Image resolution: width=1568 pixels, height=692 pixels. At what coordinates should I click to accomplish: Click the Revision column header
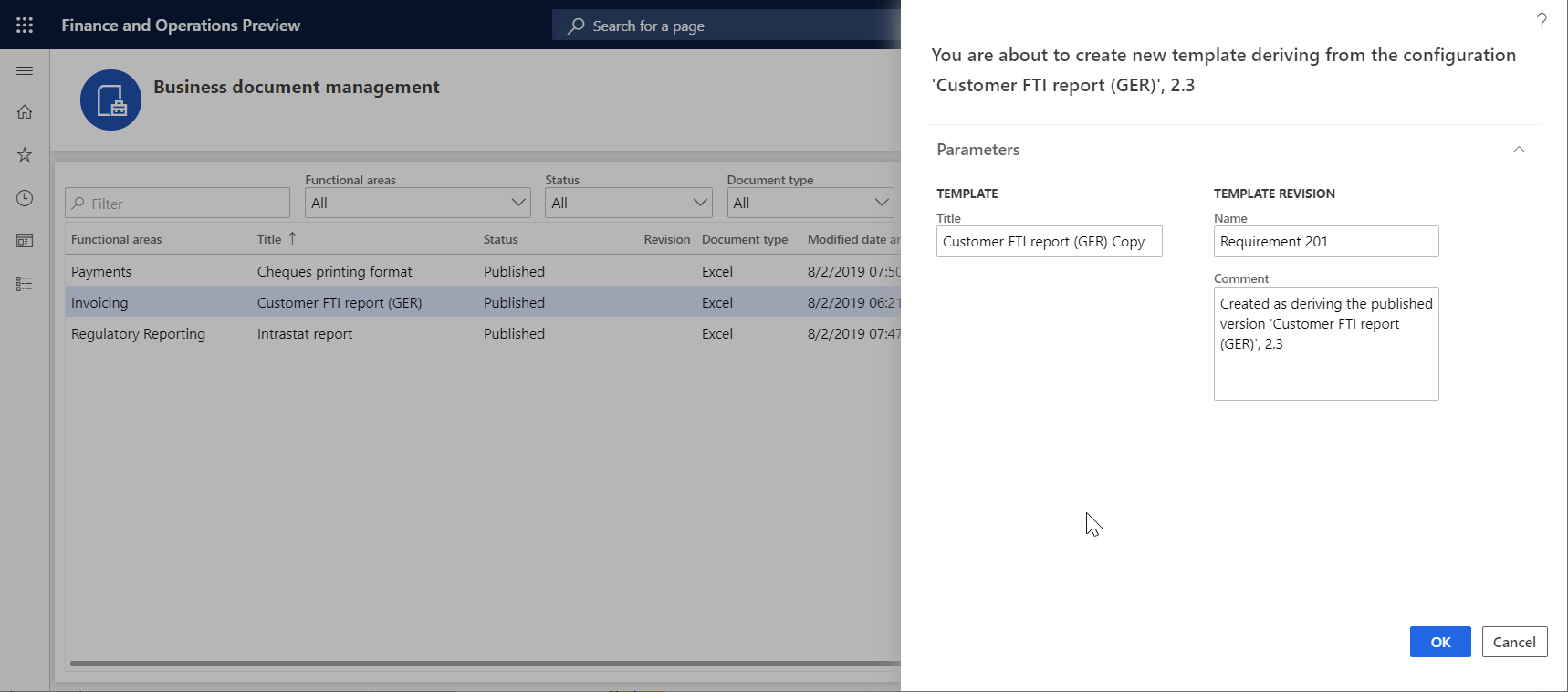point(666,239)
